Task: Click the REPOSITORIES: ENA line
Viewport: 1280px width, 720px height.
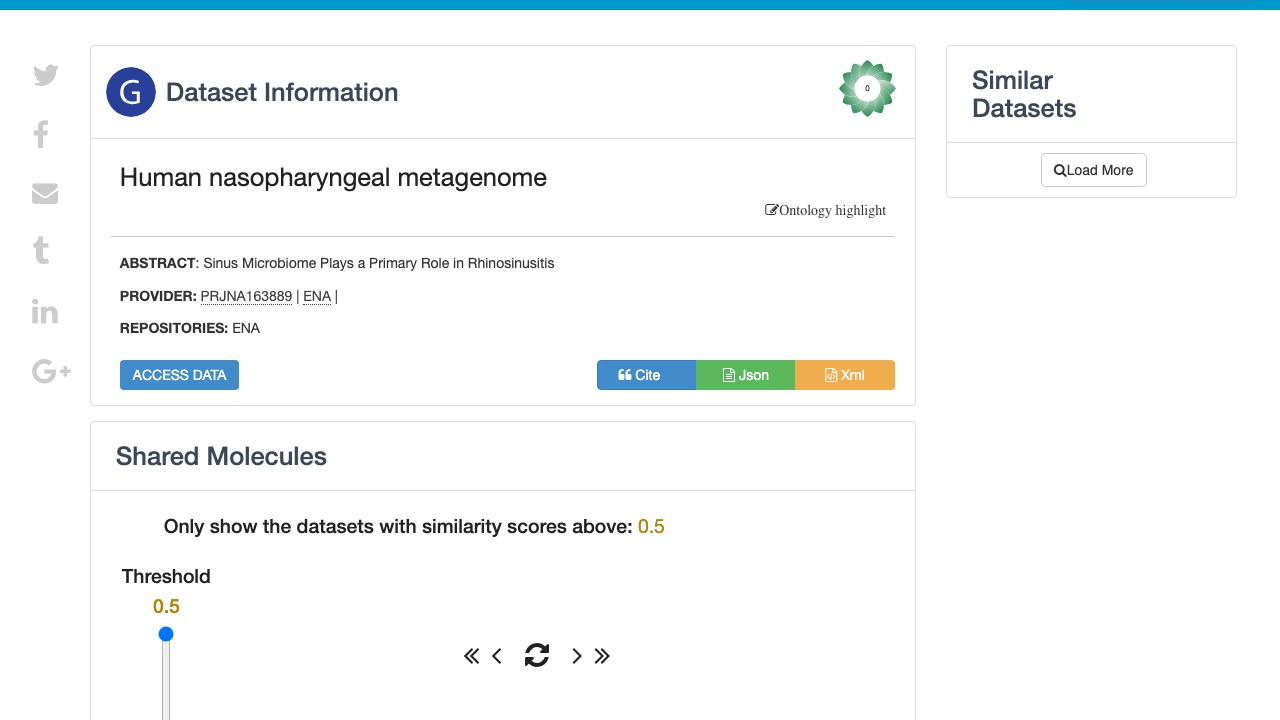Action: (x=190, y=328)
